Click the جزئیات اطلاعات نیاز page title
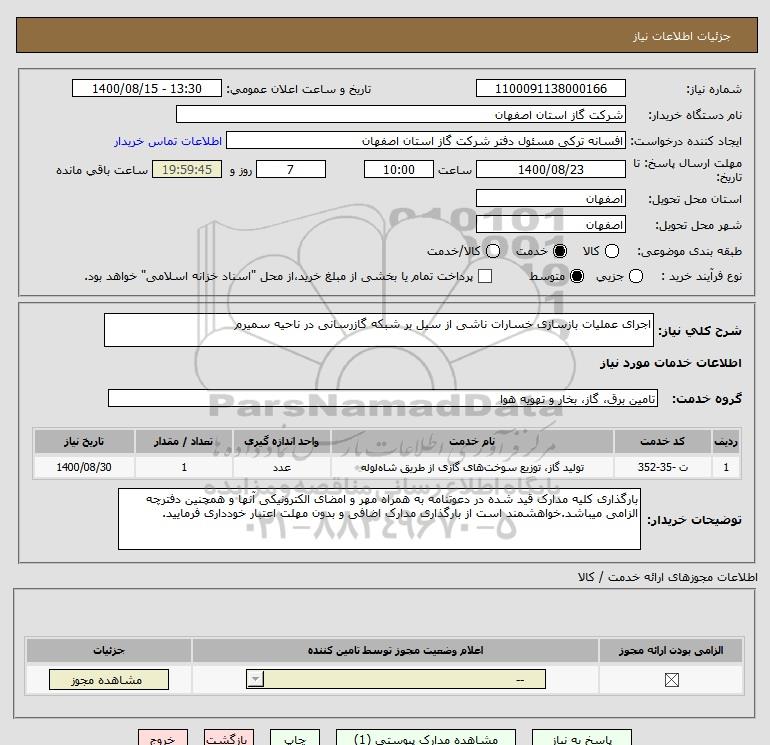This screenshot has width=770, height=745. (681, 36)
